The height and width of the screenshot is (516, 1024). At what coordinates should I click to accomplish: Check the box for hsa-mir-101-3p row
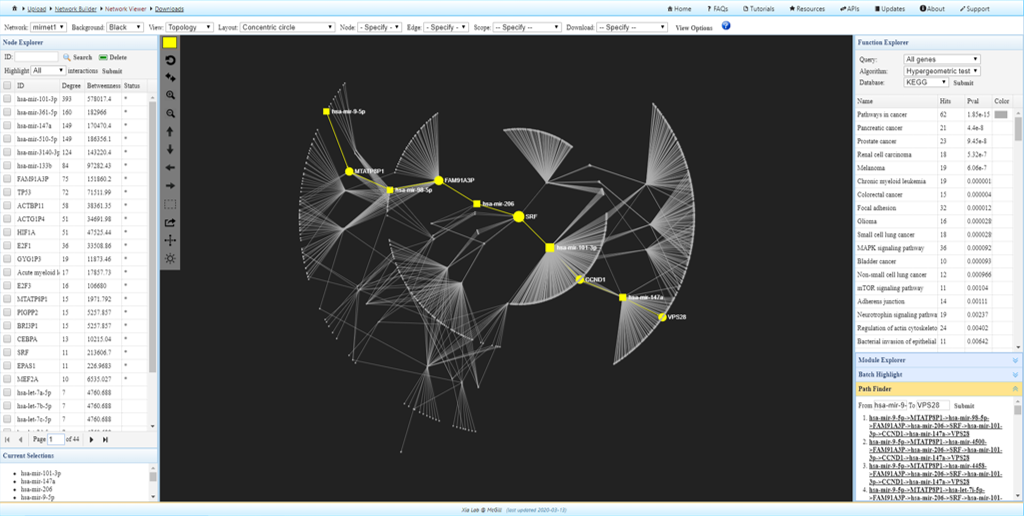click(x=8, y=100)
